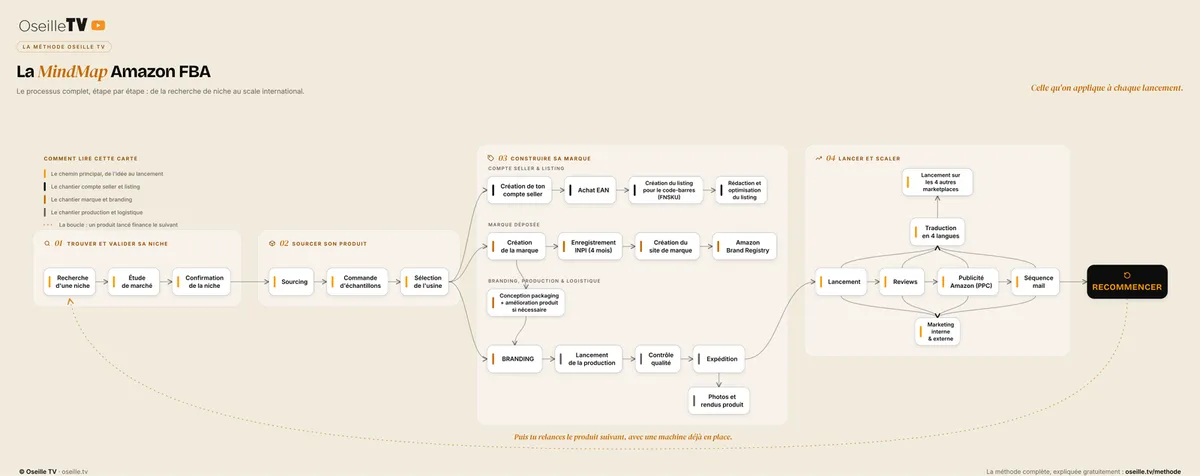Click the 'LA MÉTHODE OSEILLE TV' pill badge
The width and height of the screenshot is (1200, 476).
(x=64, y=46)
